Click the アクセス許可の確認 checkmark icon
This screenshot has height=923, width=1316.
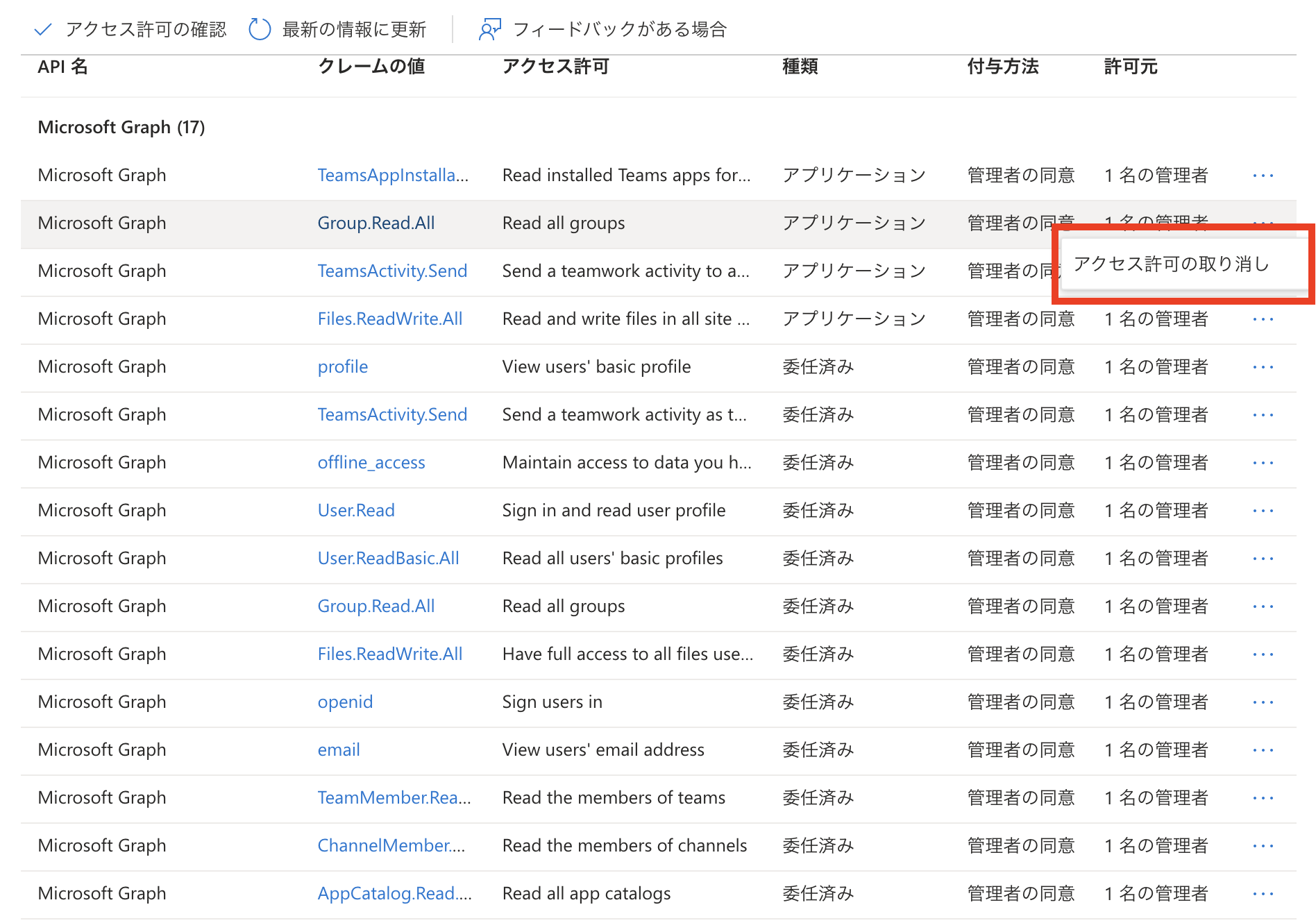43,29
